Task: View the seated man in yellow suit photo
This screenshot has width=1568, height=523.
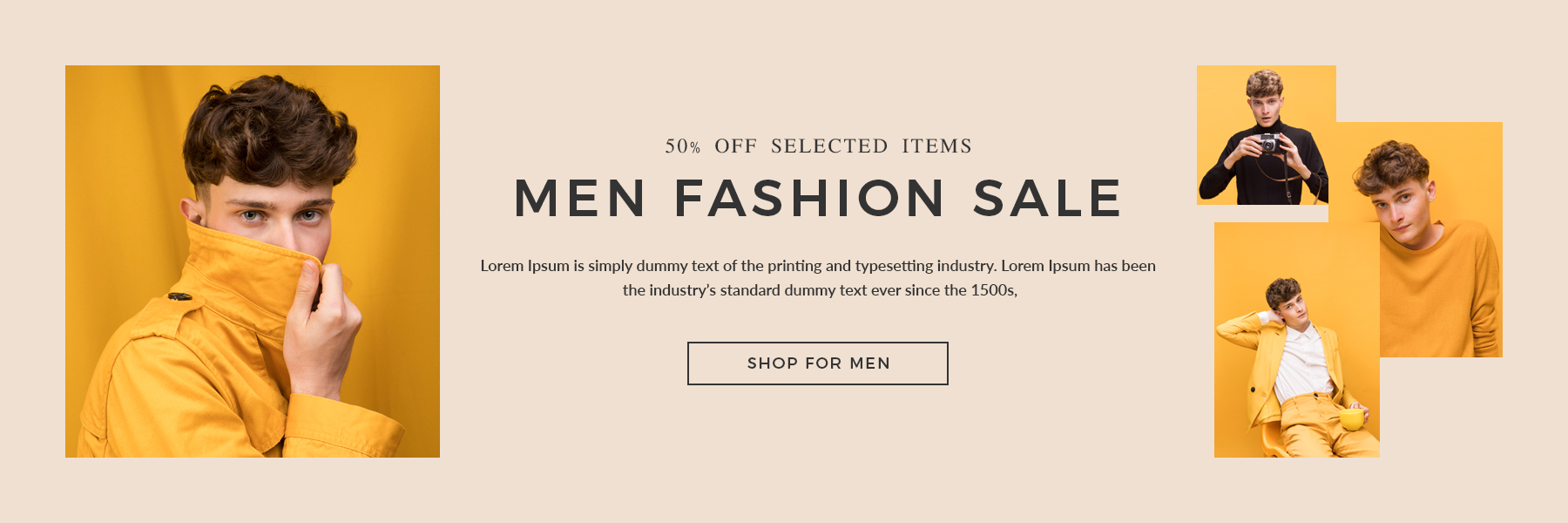Action: click(1297, 340)
